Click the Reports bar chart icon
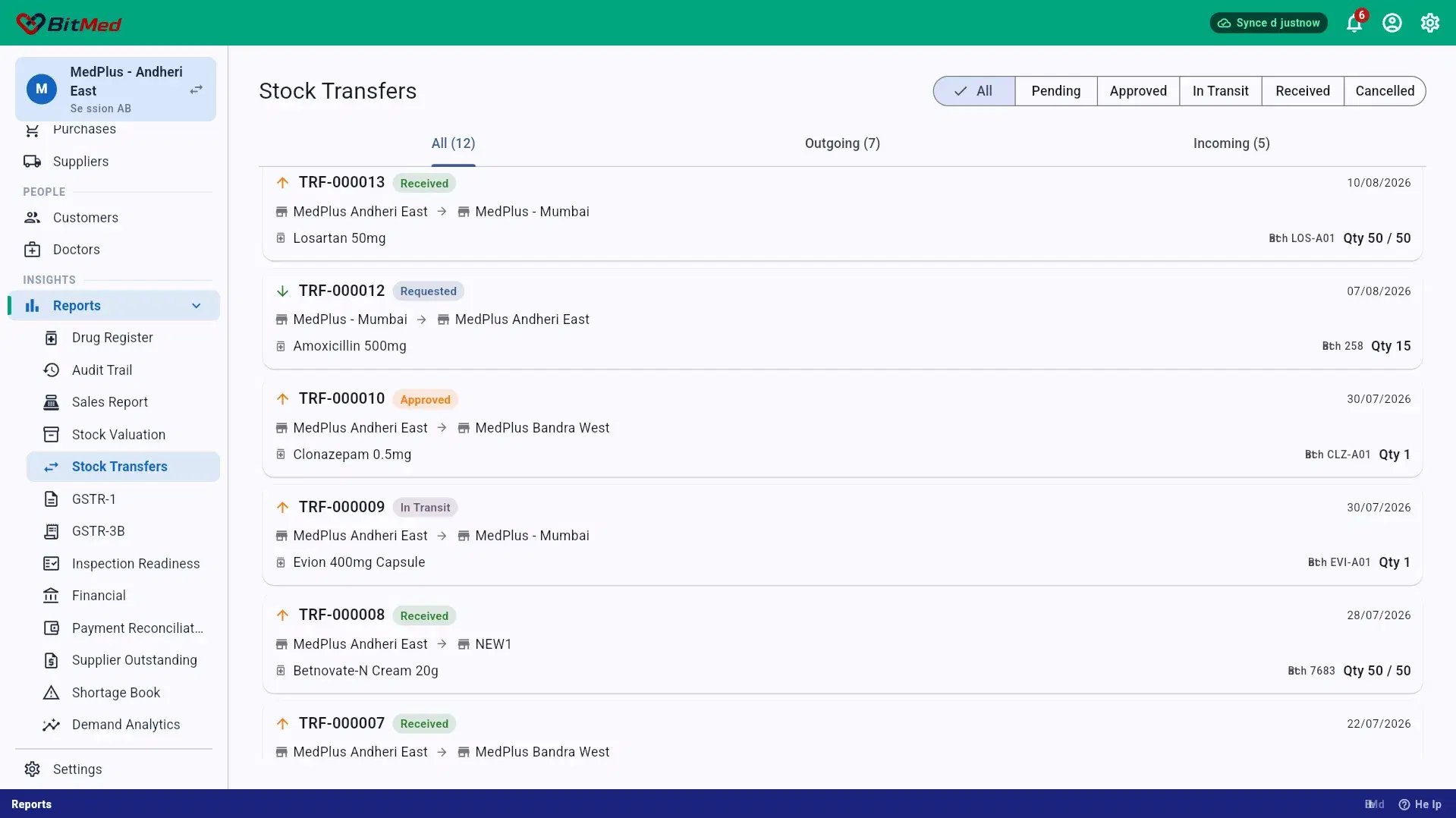This screenshot has width=1456, height=818. pyautogui.click(x=32, y=306)
